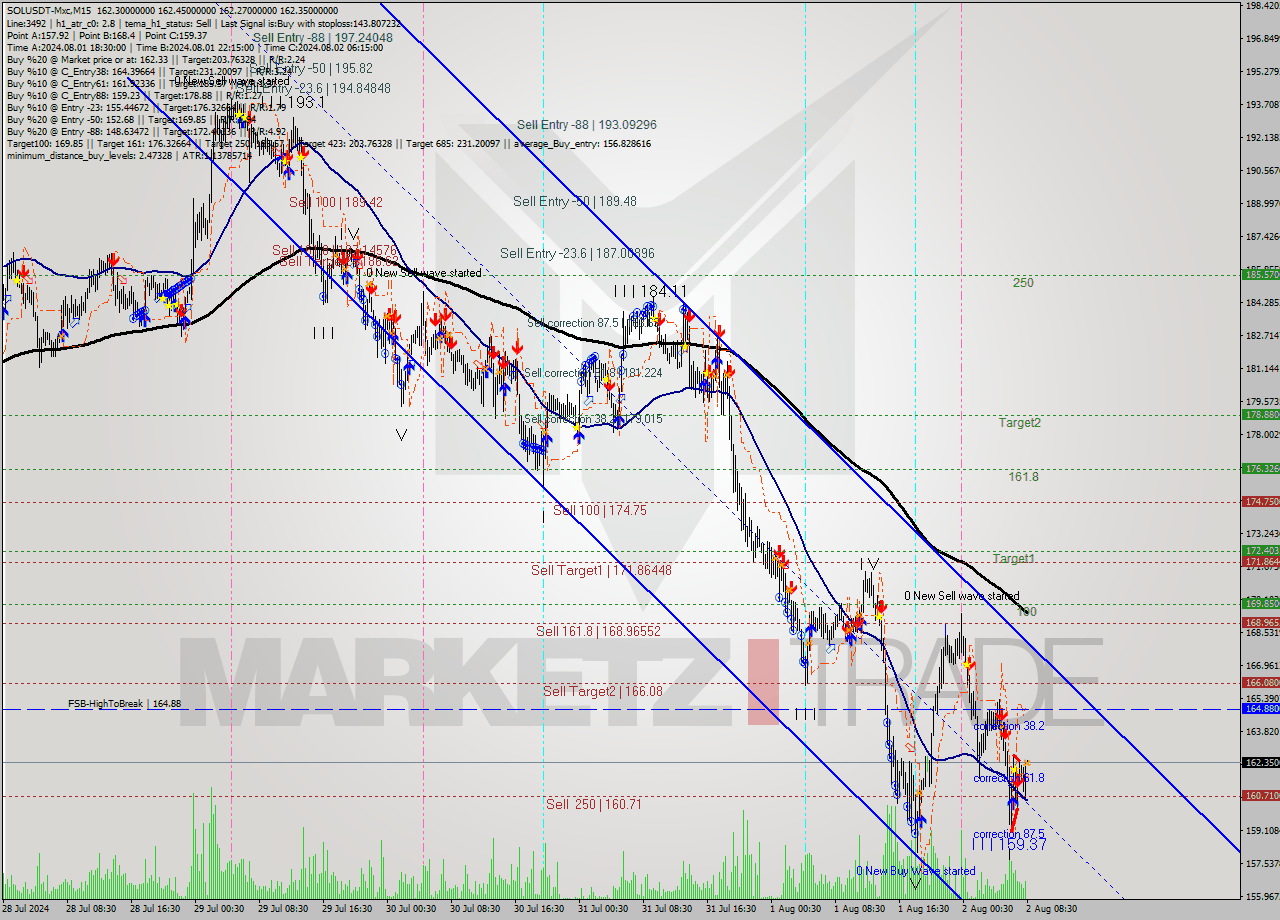The image size is (1280, 920).
Task: Click red price tag 174.750
Action: click(x=1260, y=501)
